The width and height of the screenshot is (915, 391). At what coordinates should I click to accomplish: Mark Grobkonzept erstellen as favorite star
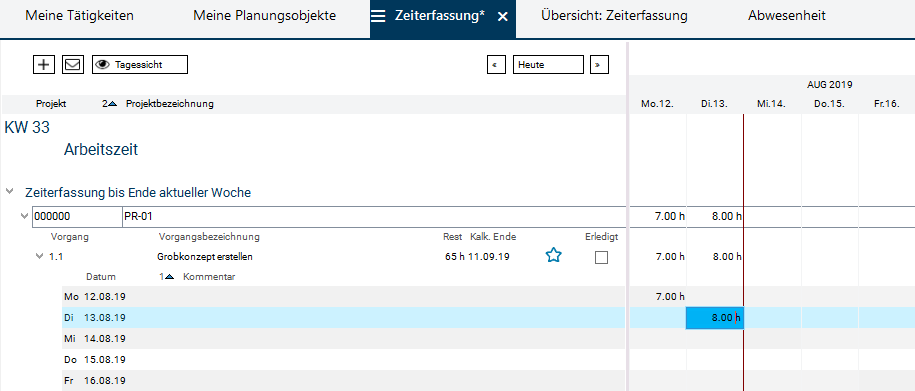click(553, 255)
